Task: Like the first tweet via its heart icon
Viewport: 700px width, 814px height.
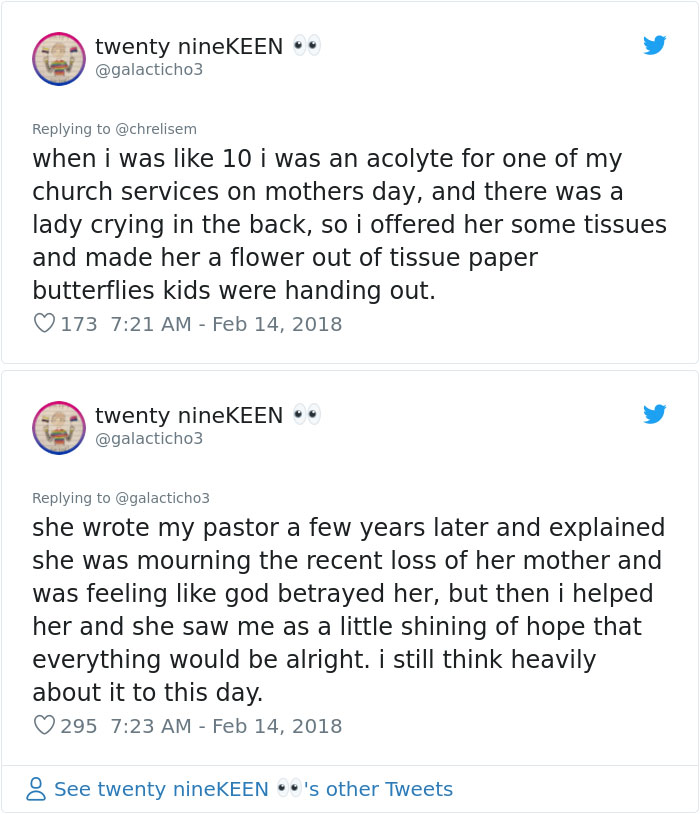Action: point(43,324)
